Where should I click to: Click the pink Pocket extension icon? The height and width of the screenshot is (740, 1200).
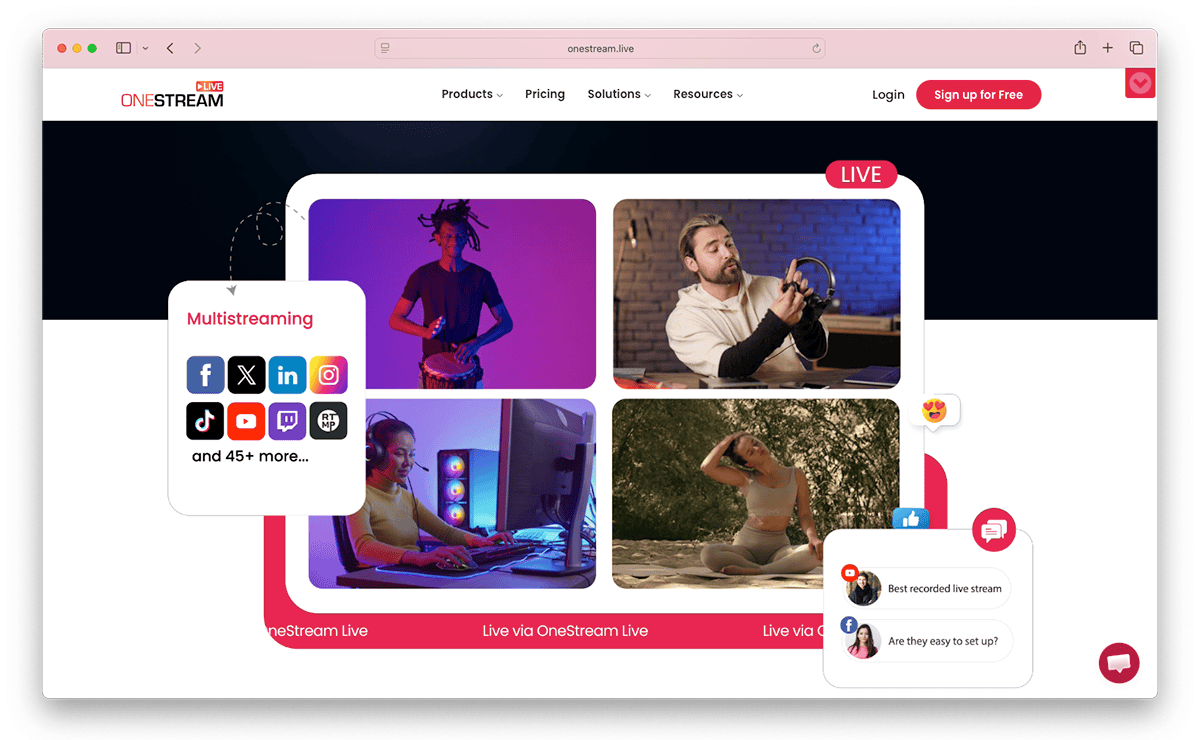click(1140, 83)
